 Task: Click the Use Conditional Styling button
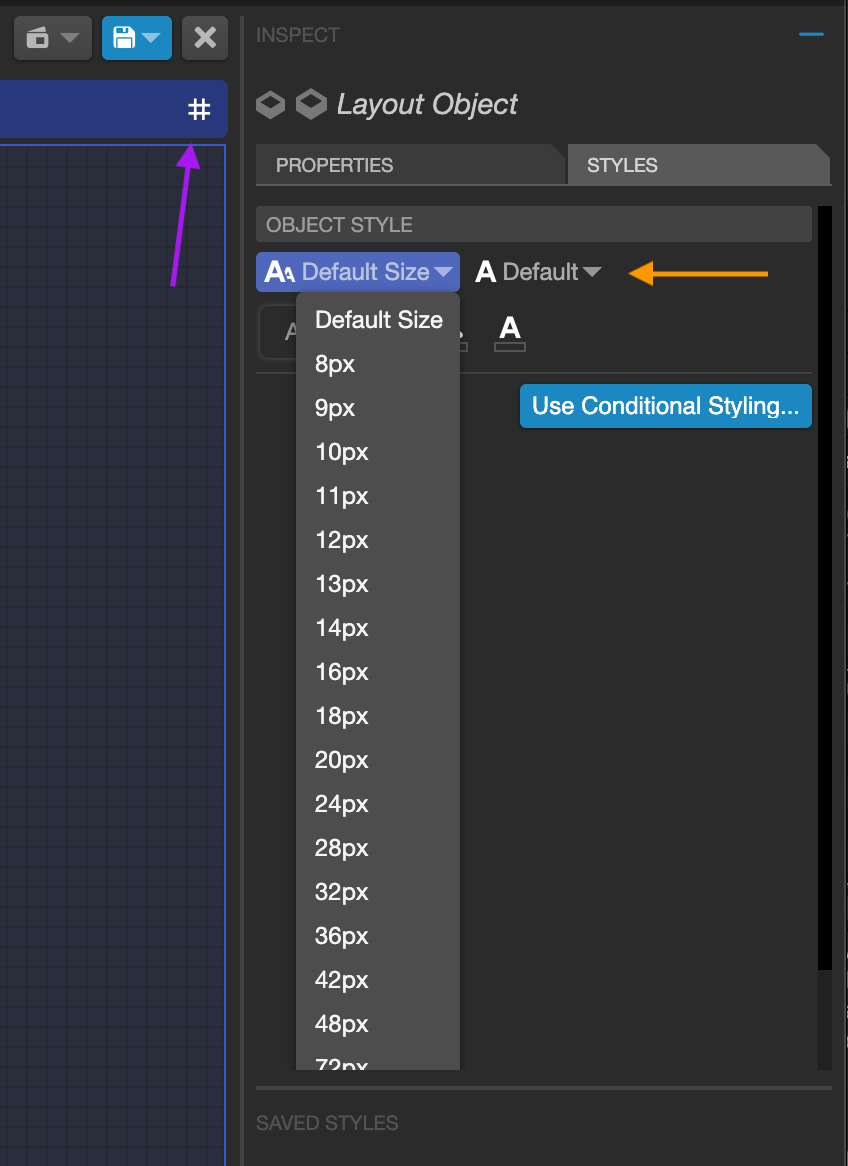point(665,406)
